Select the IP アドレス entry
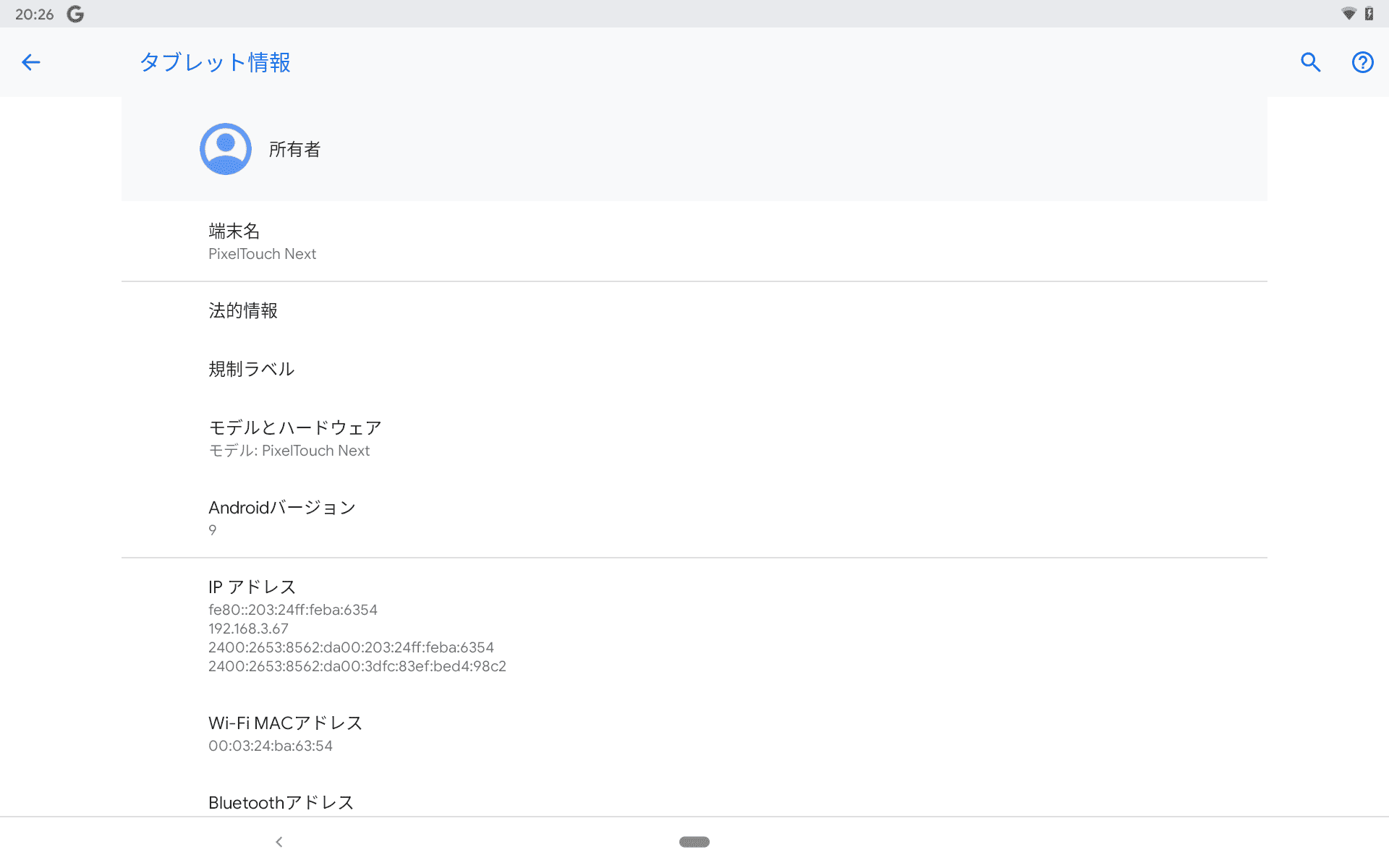Viewport: 1389px width, 868px height. pyautogui.click(x=694, y=626)
